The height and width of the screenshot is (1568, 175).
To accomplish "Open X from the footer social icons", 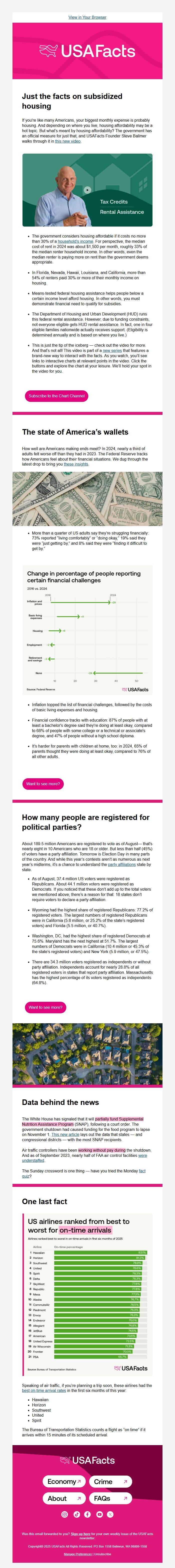I will coord(110,1515).
